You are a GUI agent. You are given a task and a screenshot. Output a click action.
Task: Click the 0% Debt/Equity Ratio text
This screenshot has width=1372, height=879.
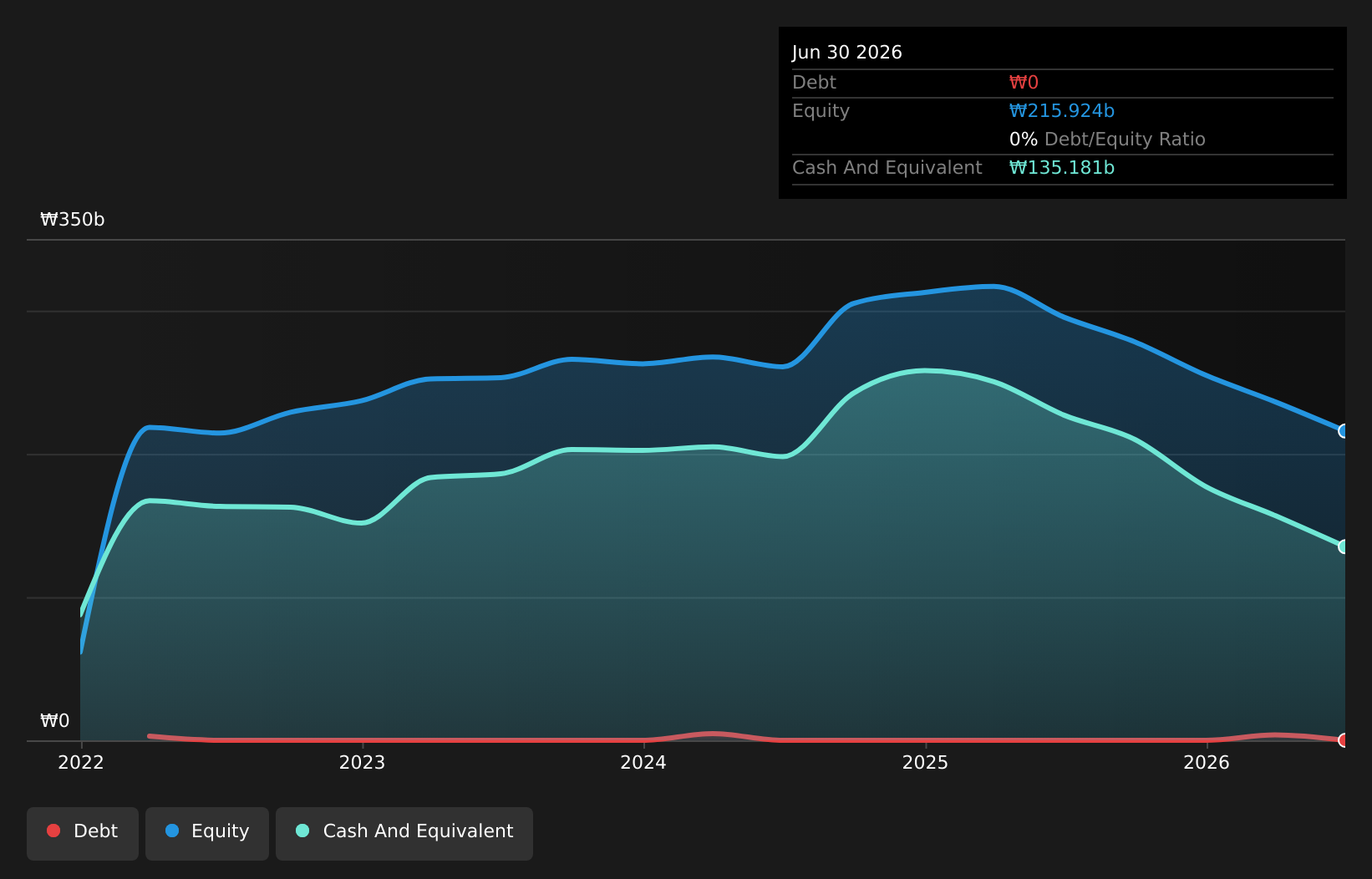pyautogui.click(x=1107, y=140)
